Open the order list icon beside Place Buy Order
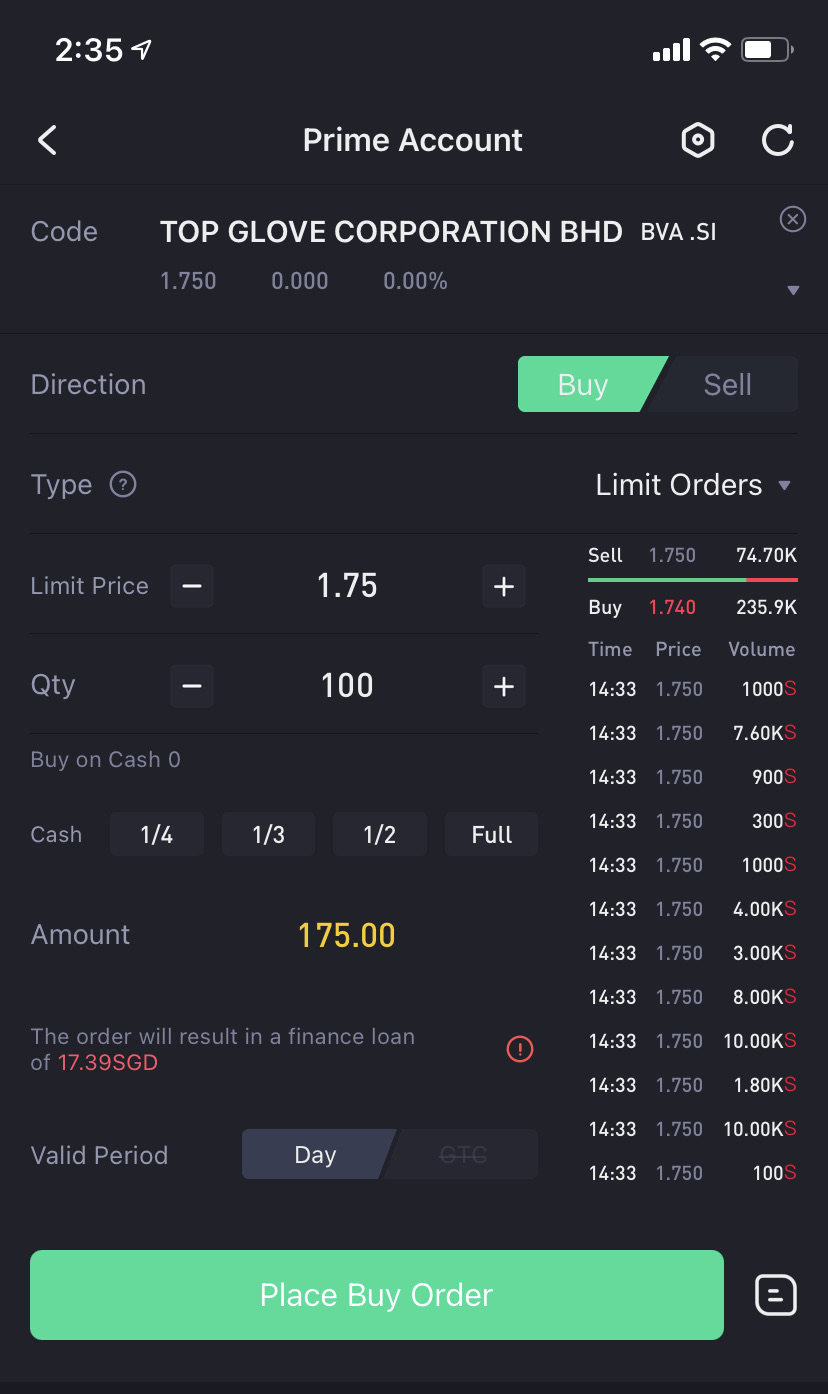The image size is (828, 1394). (776, 1295)
